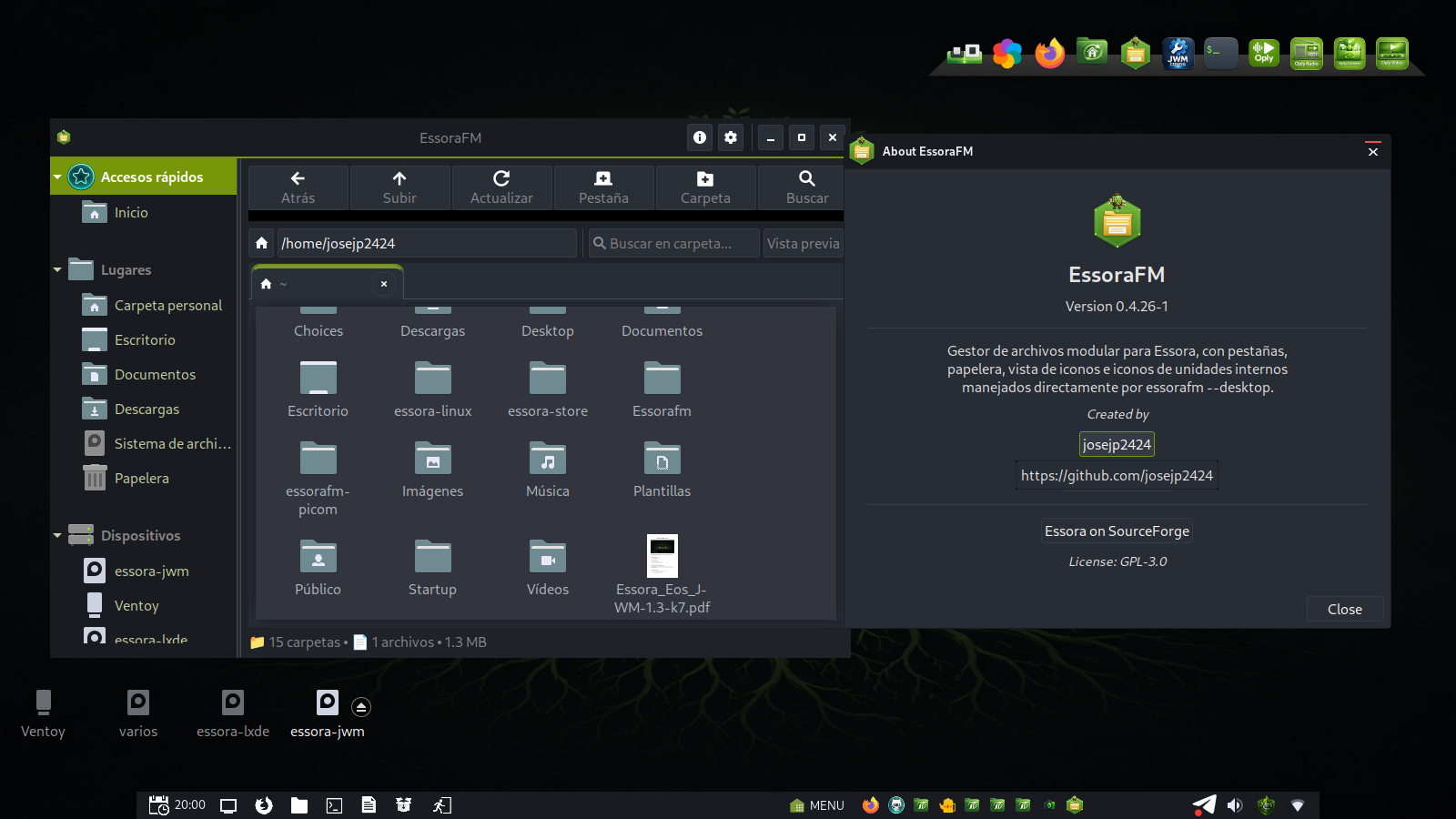Create a new folder with Carpeta

pos(705,187)
